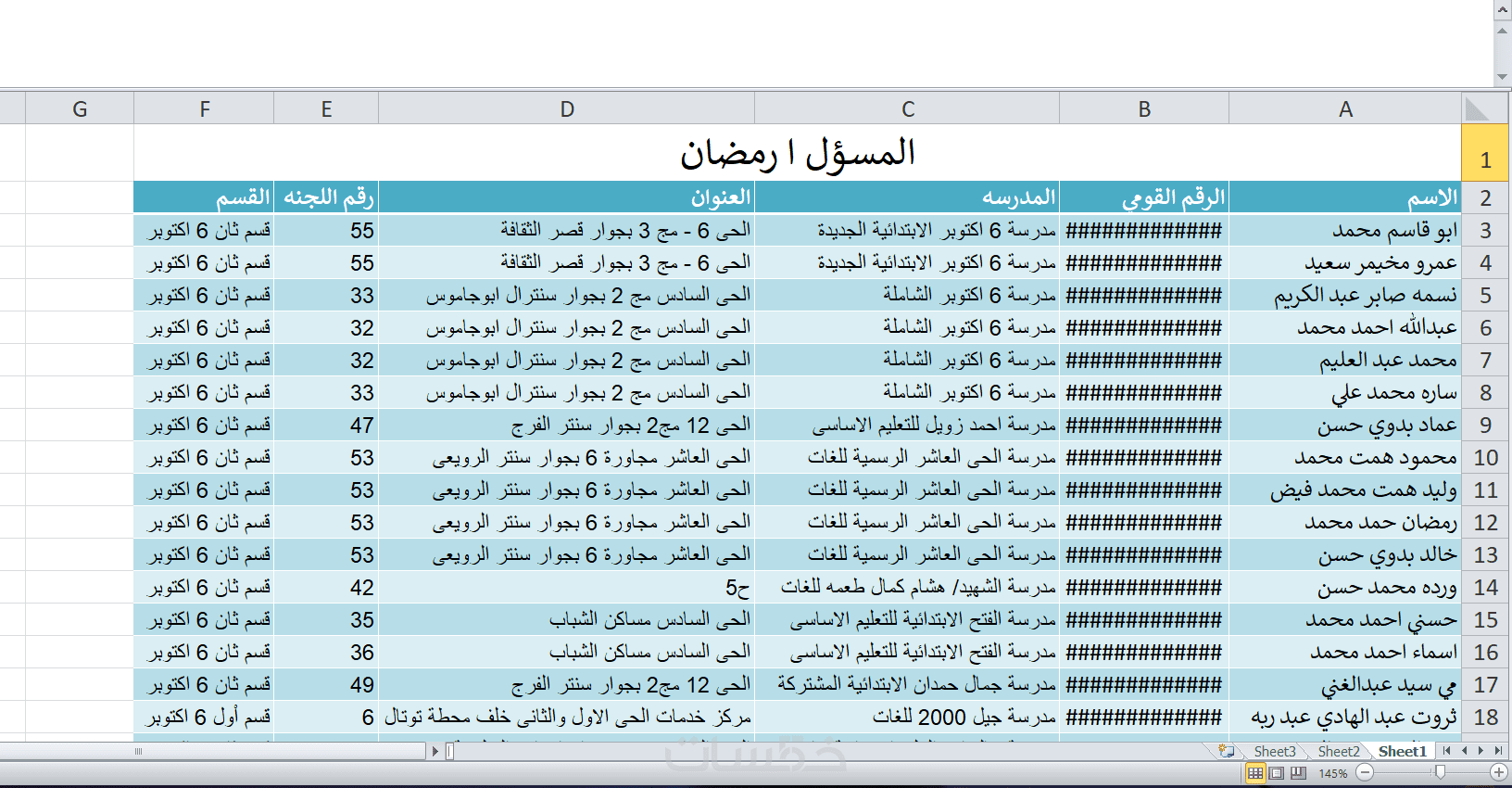Screen dimensions: 1512x788
Task: Select the name cell عبدالله احمد محمد
Action: [x=1345, y=327]
